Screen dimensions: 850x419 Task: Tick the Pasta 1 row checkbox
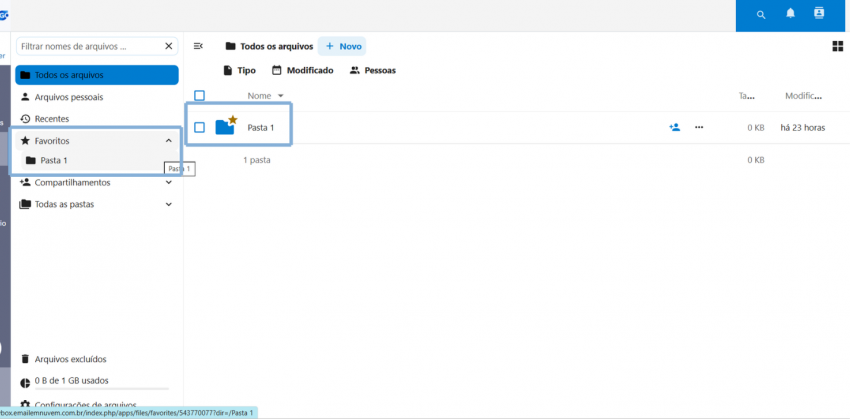coord(199,127)
